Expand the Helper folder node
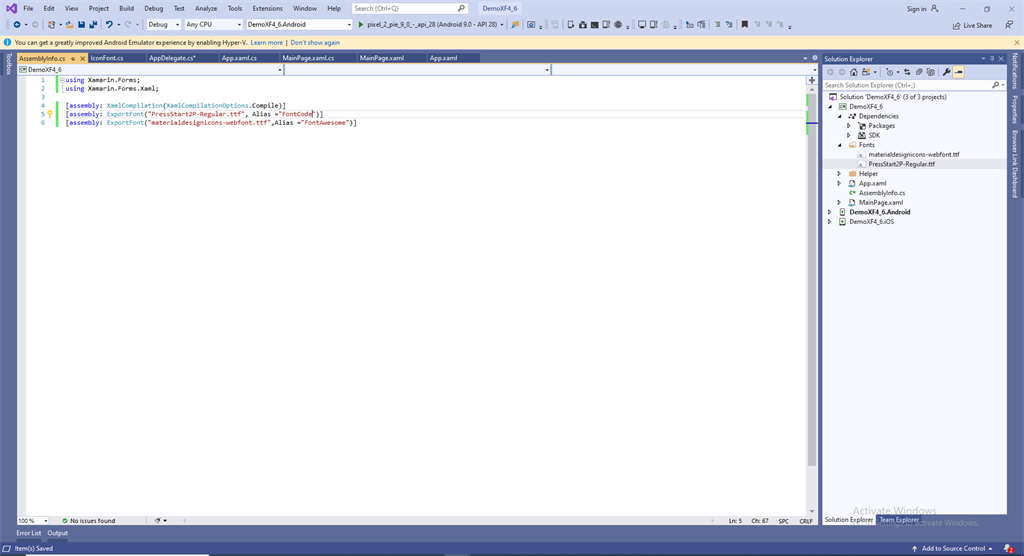Viewport: 1024px width, 556px height. tap(840, 174)
